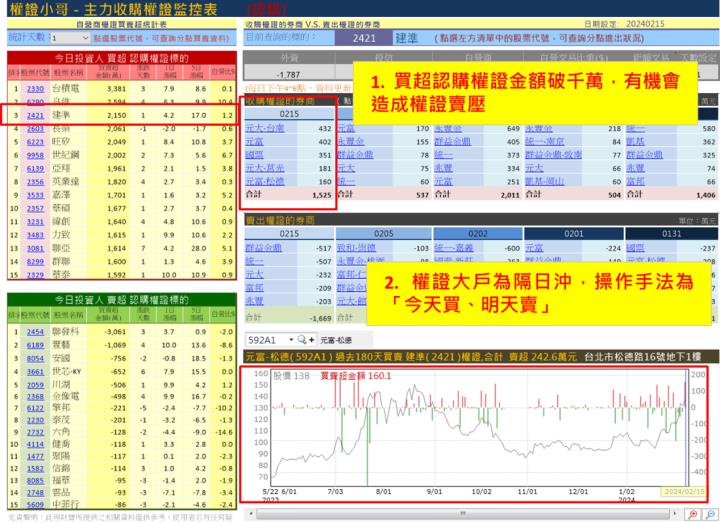Image resolution: width=720 pixels, height=523 pixels.
Task: Click the 20240215 date setting field
Action: [645, 24]
